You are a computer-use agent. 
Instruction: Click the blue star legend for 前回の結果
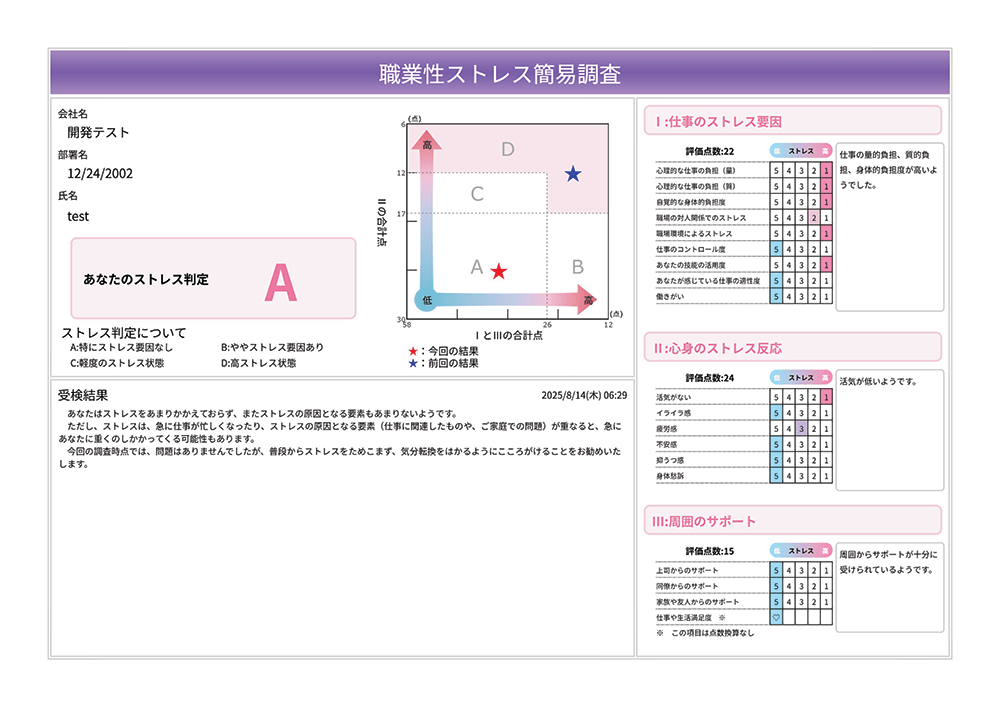(x=413, y=363)
